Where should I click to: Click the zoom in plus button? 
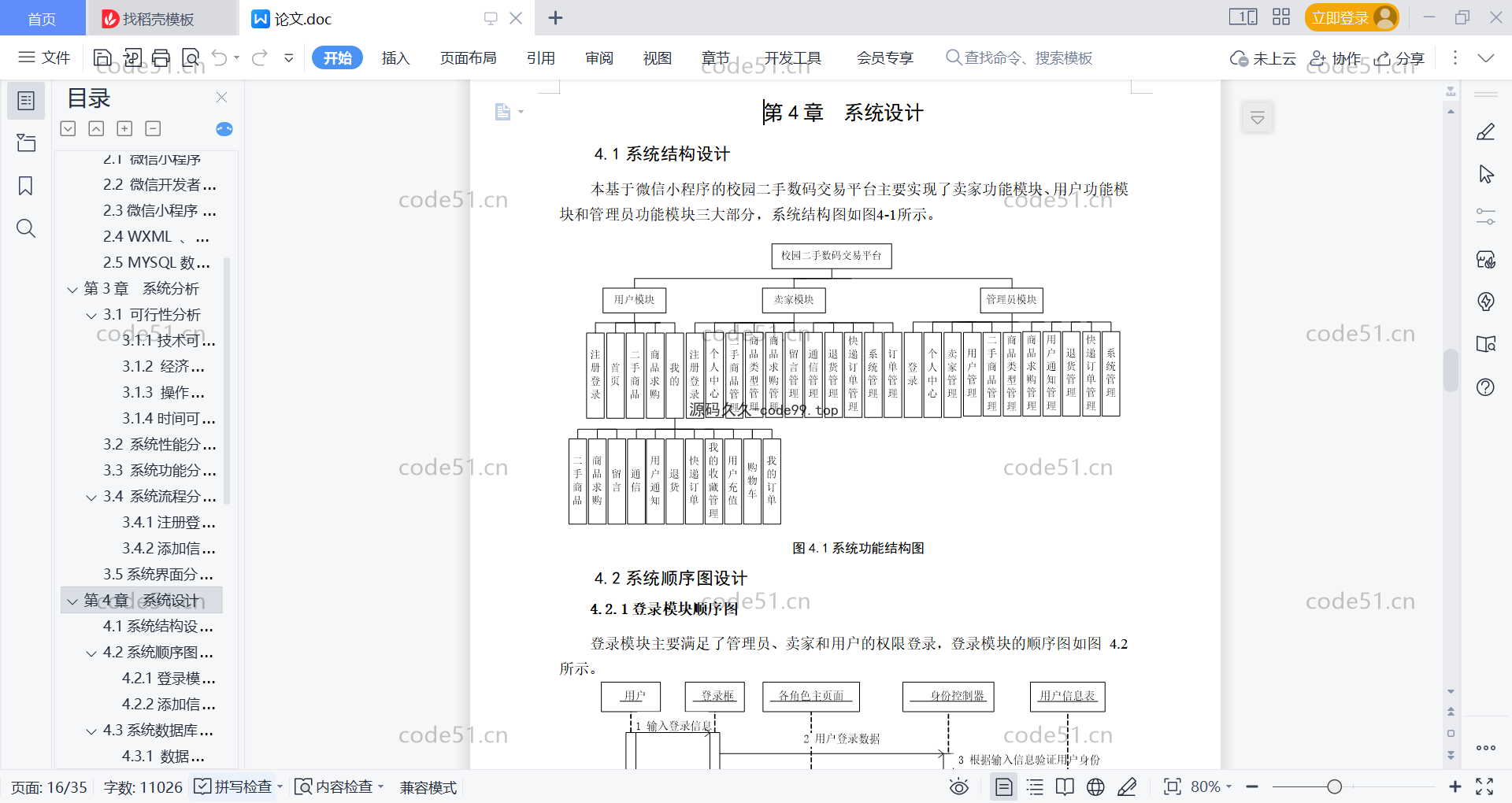coord(1455,786)
